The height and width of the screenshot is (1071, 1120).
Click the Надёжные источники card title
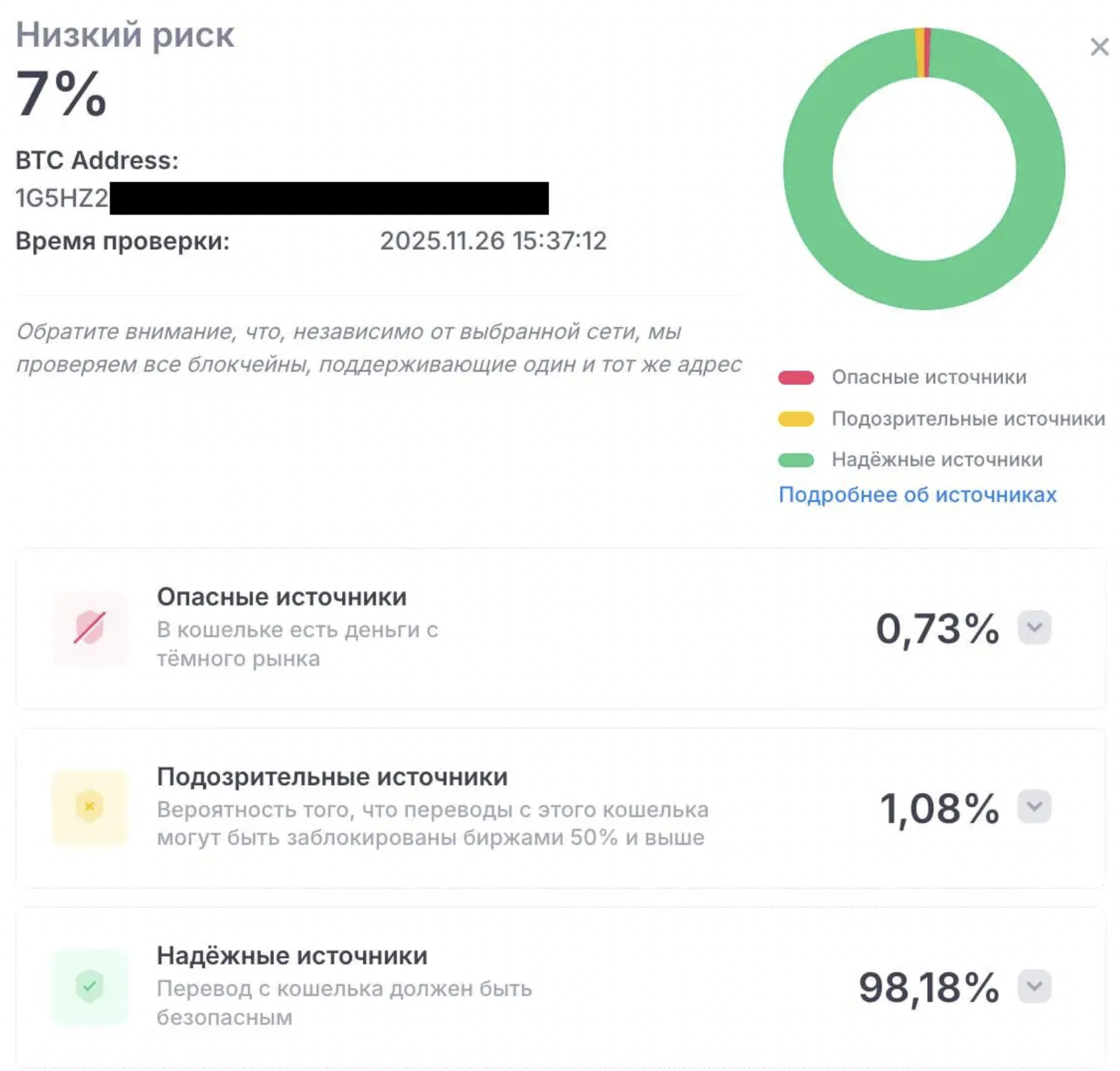pyautogui.click(x=292, y=955)
